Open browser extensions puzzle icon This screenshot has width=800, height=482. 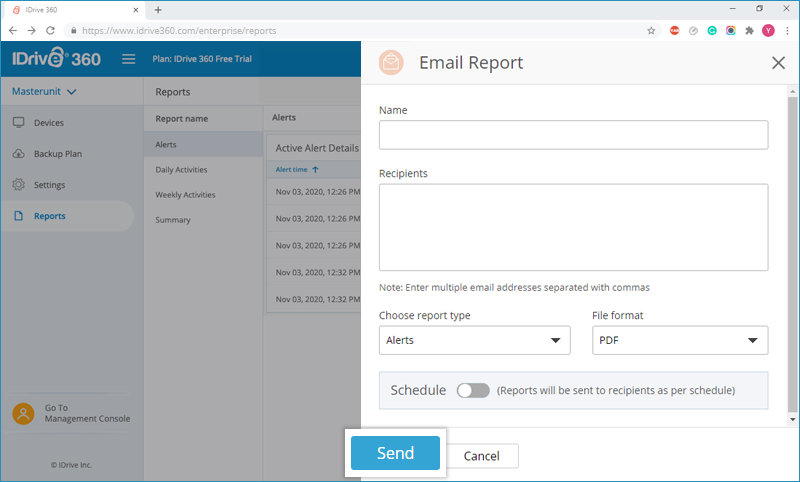tap(749, 31)
